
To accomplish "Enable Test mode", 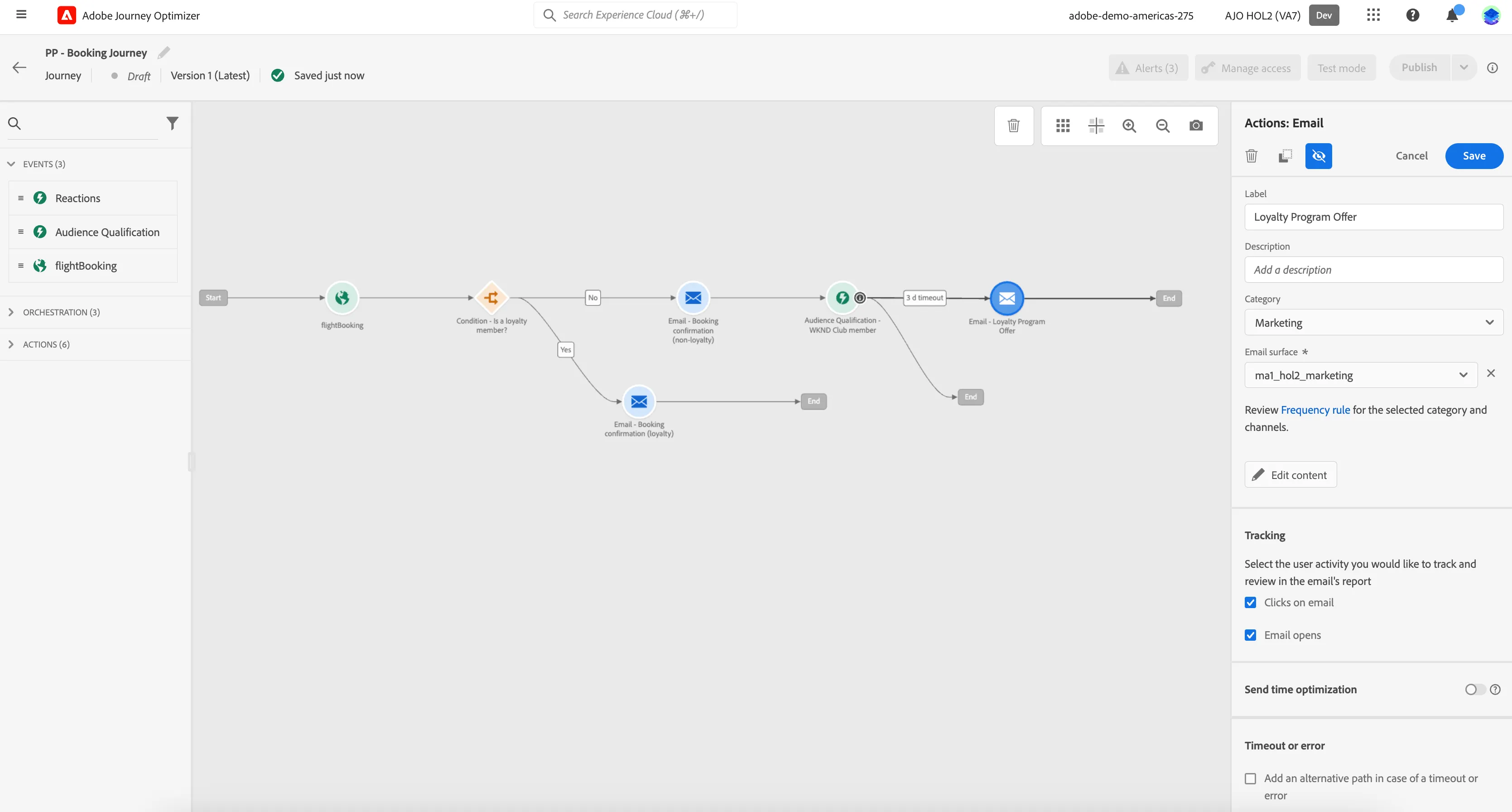I will (x=1341, y=68).
